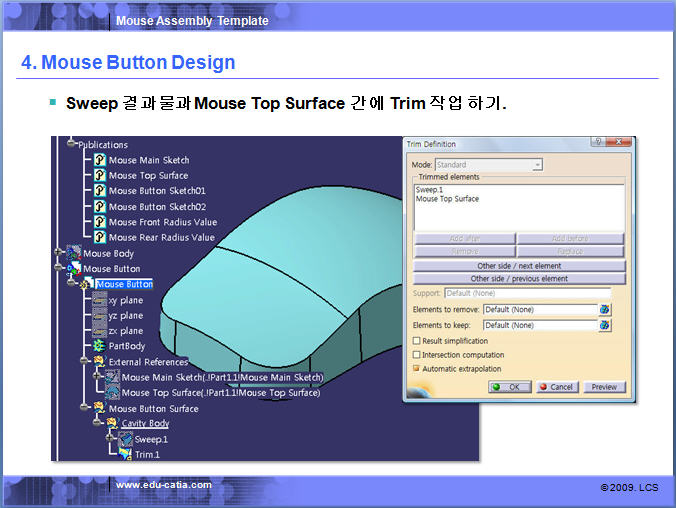The image size is (676, 508).
Task: Click inside the Elements to remove field
Action: 538,310
